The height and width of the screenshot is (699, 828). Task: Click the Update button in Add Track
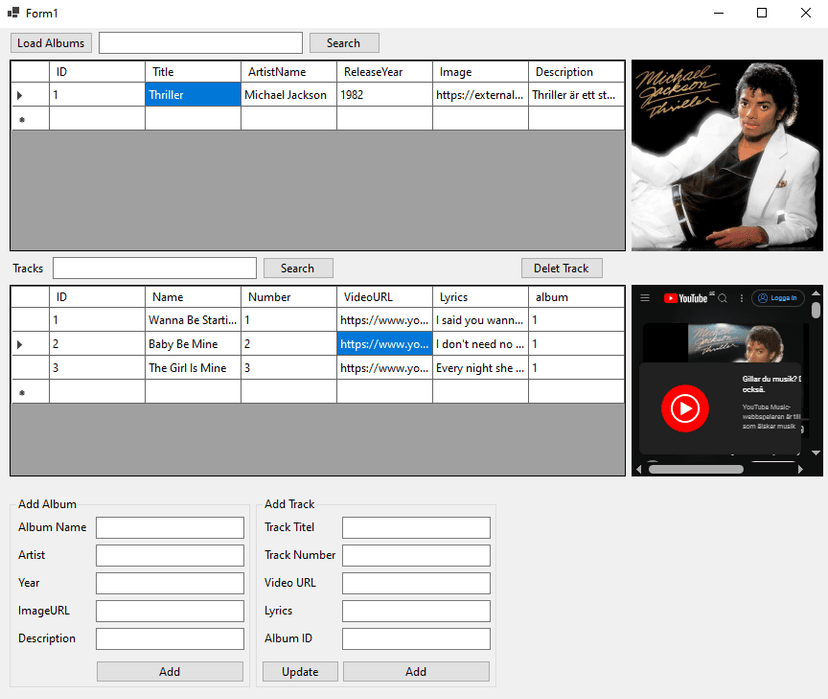[x=300, y=672]
